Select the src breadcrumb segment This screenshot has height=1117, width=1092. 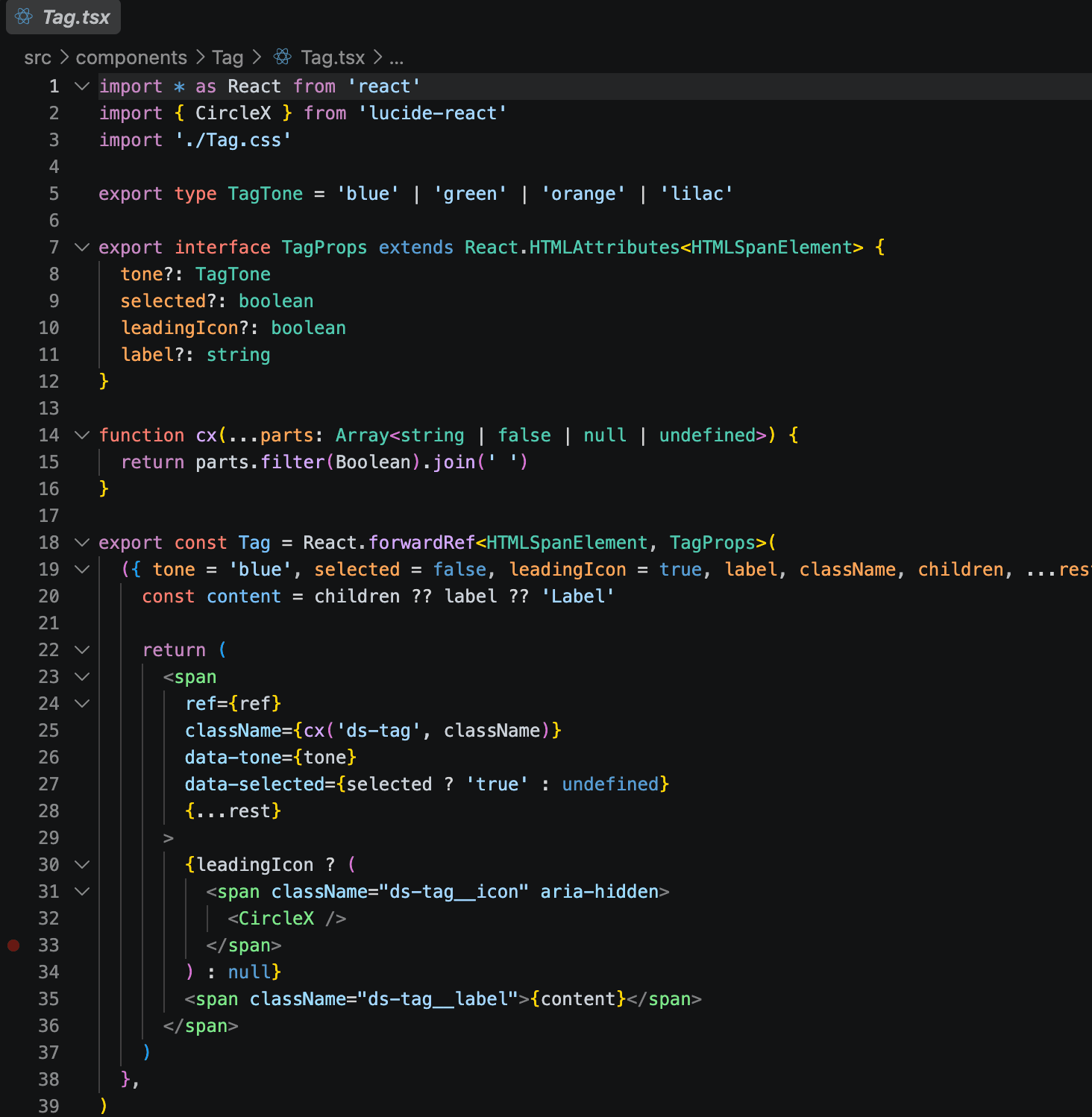[37, 57]
